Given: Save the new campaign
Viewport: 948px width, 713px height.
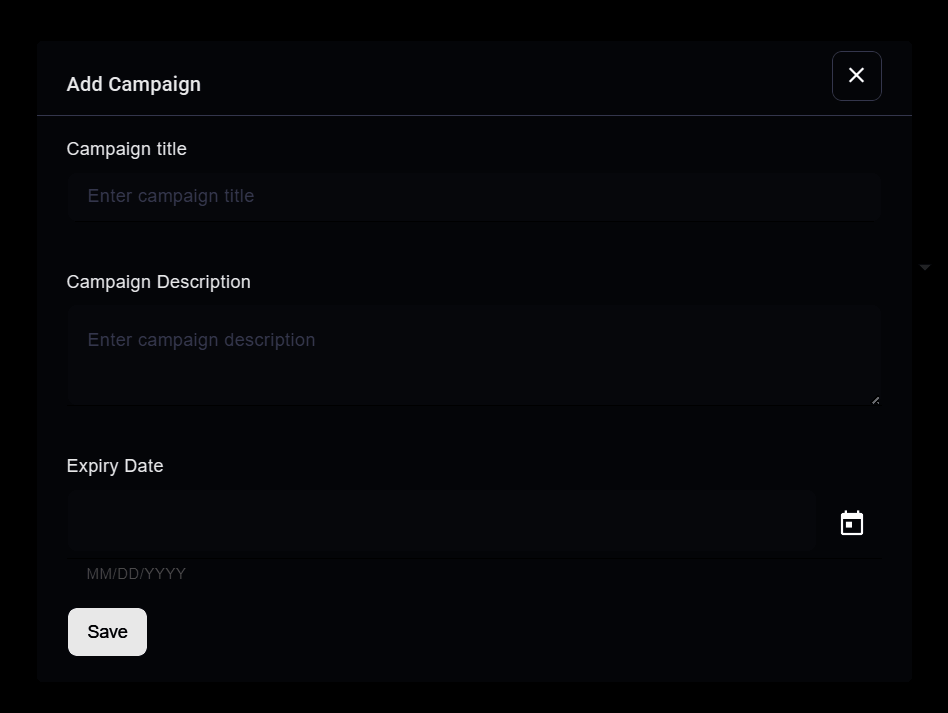Looking at the screenshot, I should (x=108, y=632).
